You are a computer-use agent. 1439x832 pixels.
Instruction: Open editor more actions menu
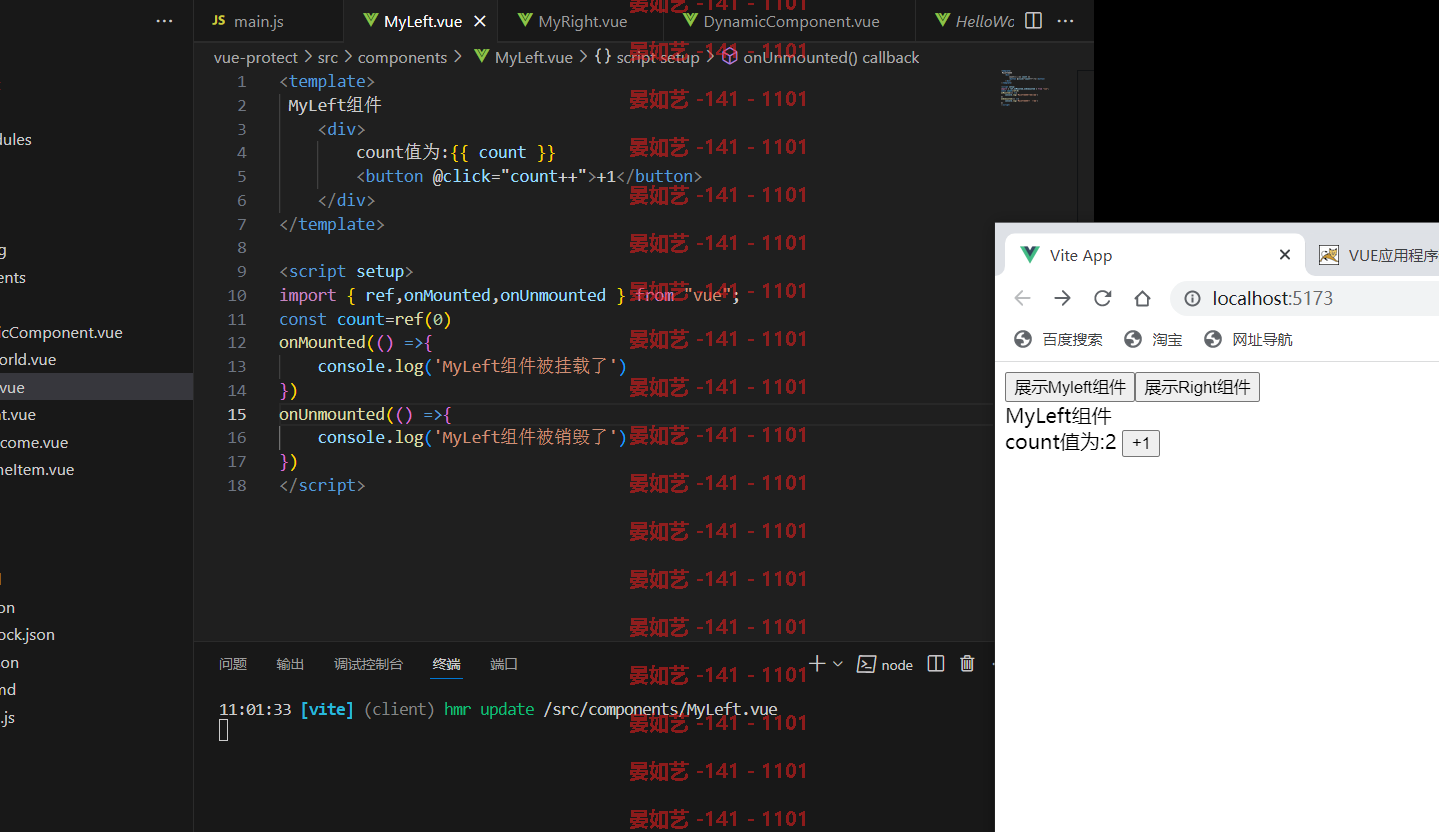pyautogui.click(x=1066, y=21)
